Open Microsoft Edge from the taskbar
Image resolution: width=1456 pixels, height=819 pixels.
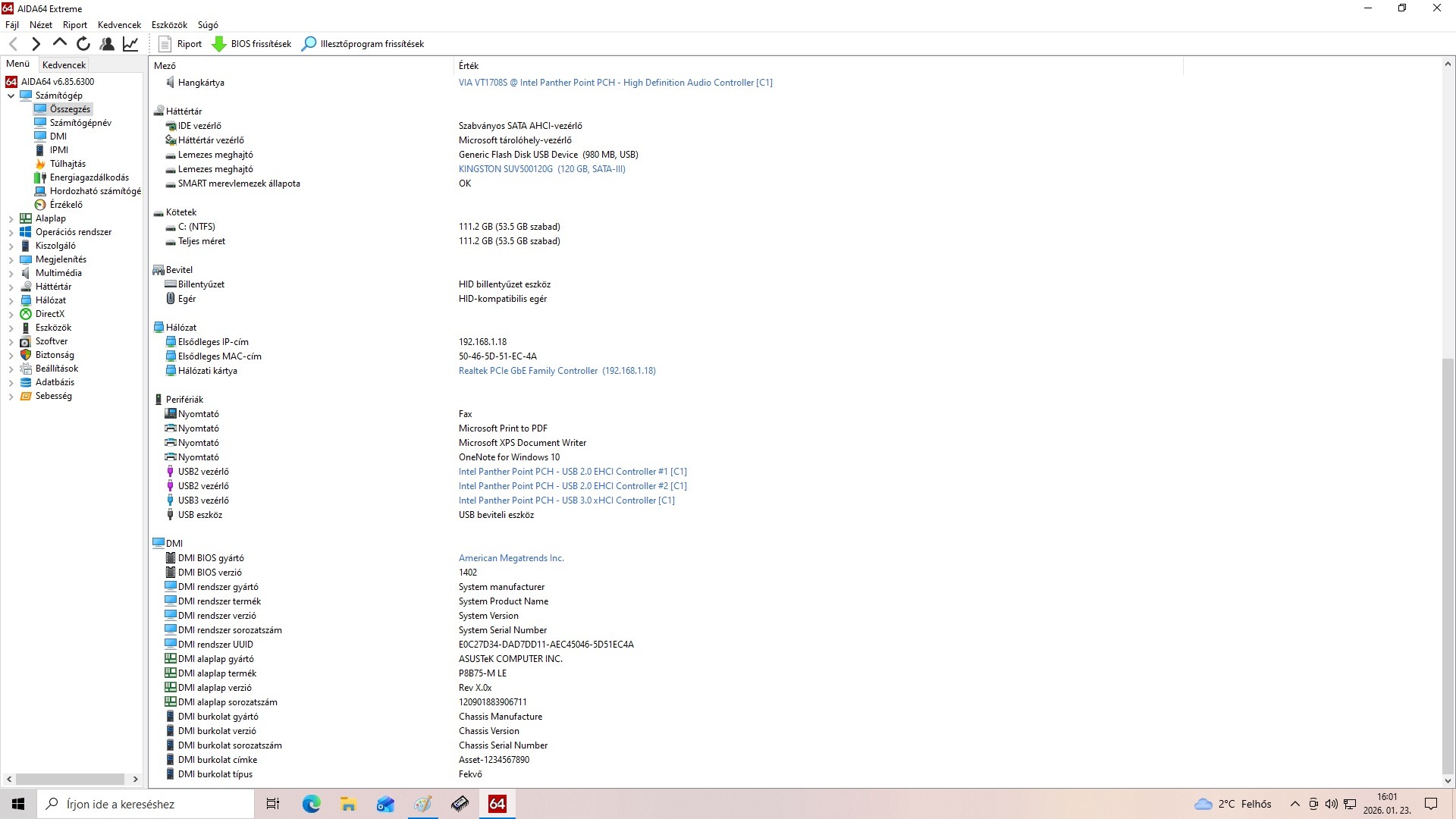(x=311, y=804)
